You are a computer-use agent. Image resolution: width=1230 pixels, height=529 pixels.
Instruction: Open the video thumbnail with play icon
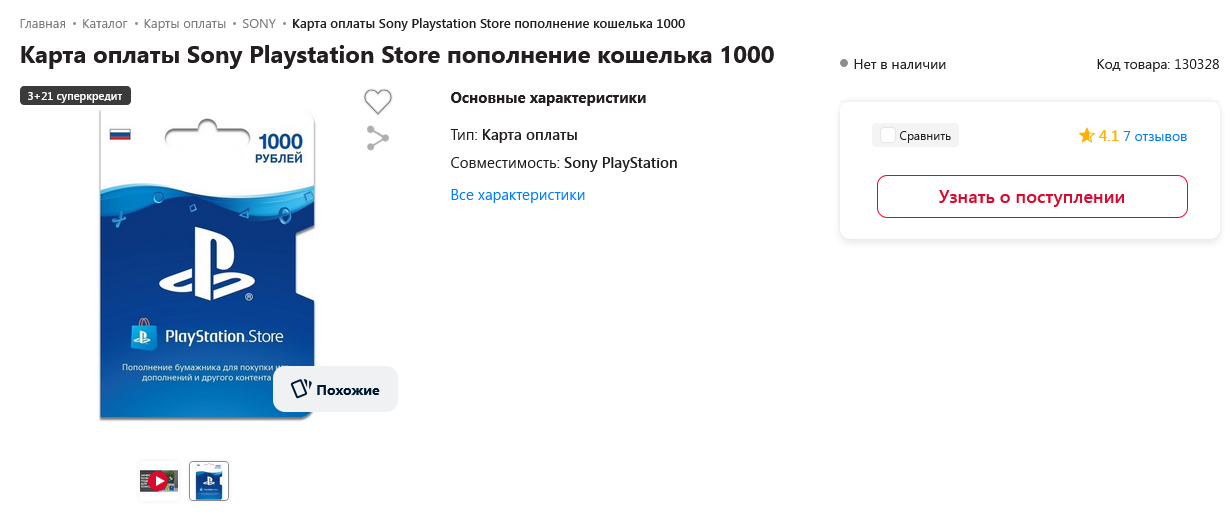158,481
